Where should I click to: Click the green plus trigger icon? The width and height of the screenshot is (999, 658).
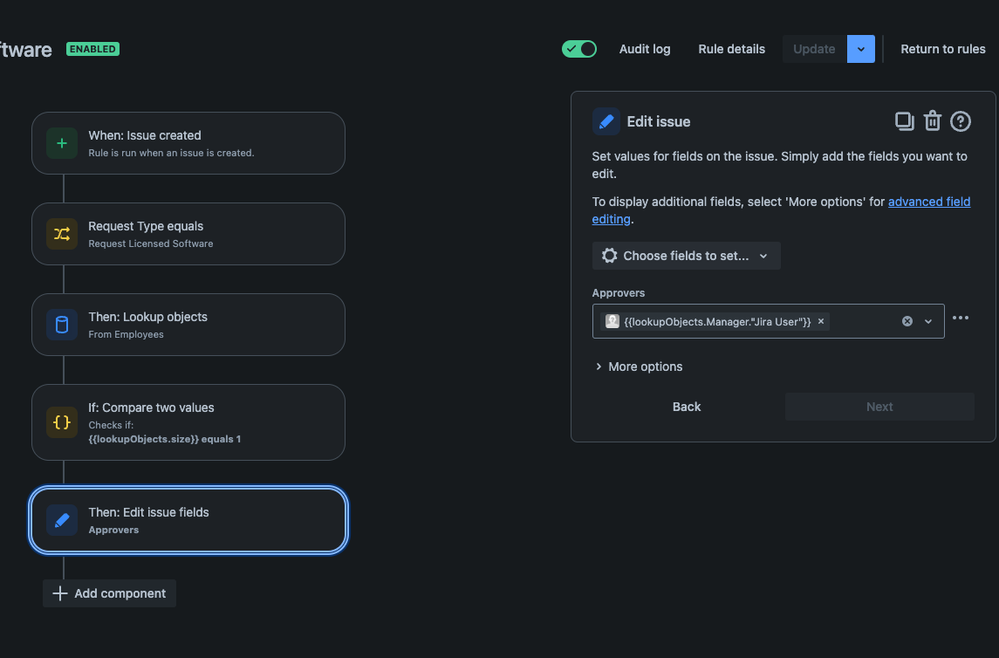click(62, 143)
